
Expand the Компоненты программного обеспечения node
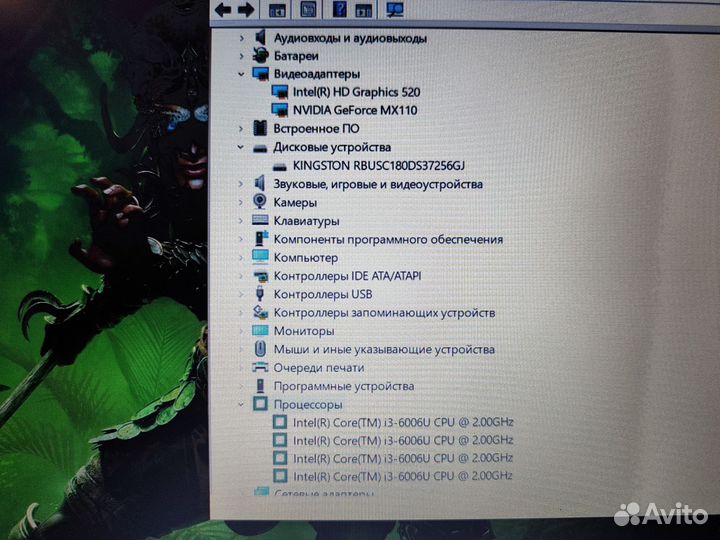(241, 239)
